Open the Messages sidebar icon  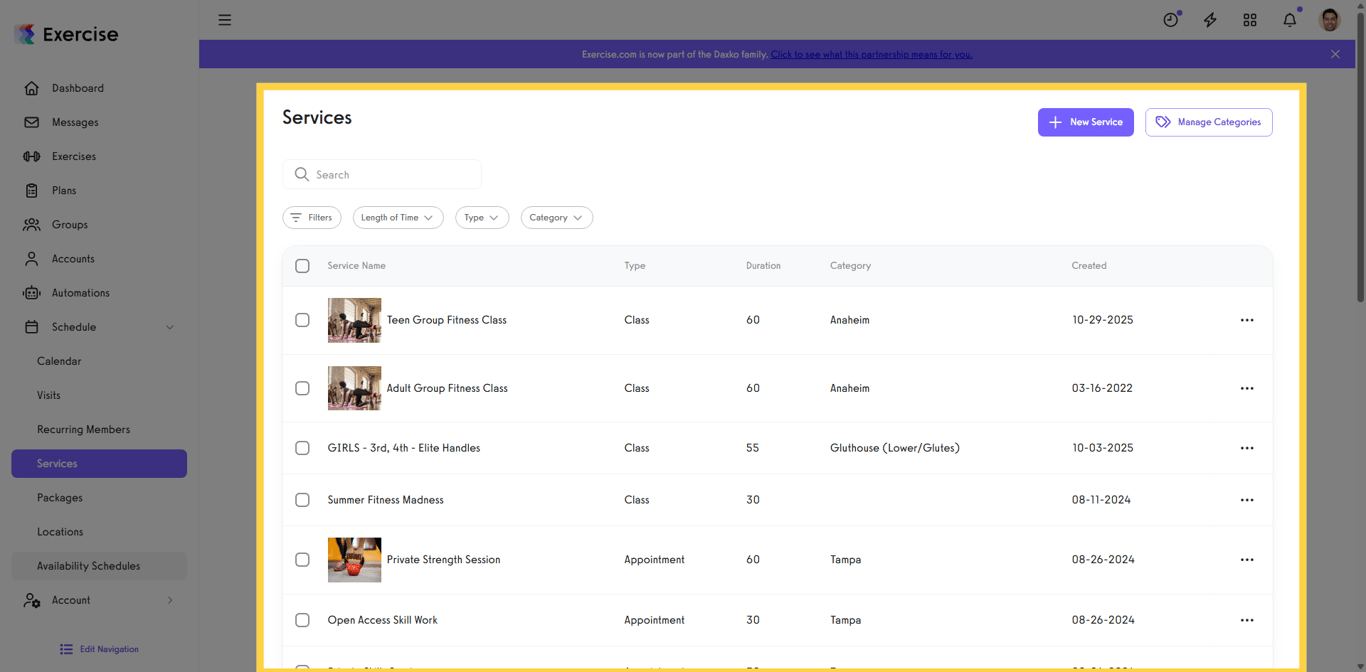pyautogui.click(x=32, y=122)
